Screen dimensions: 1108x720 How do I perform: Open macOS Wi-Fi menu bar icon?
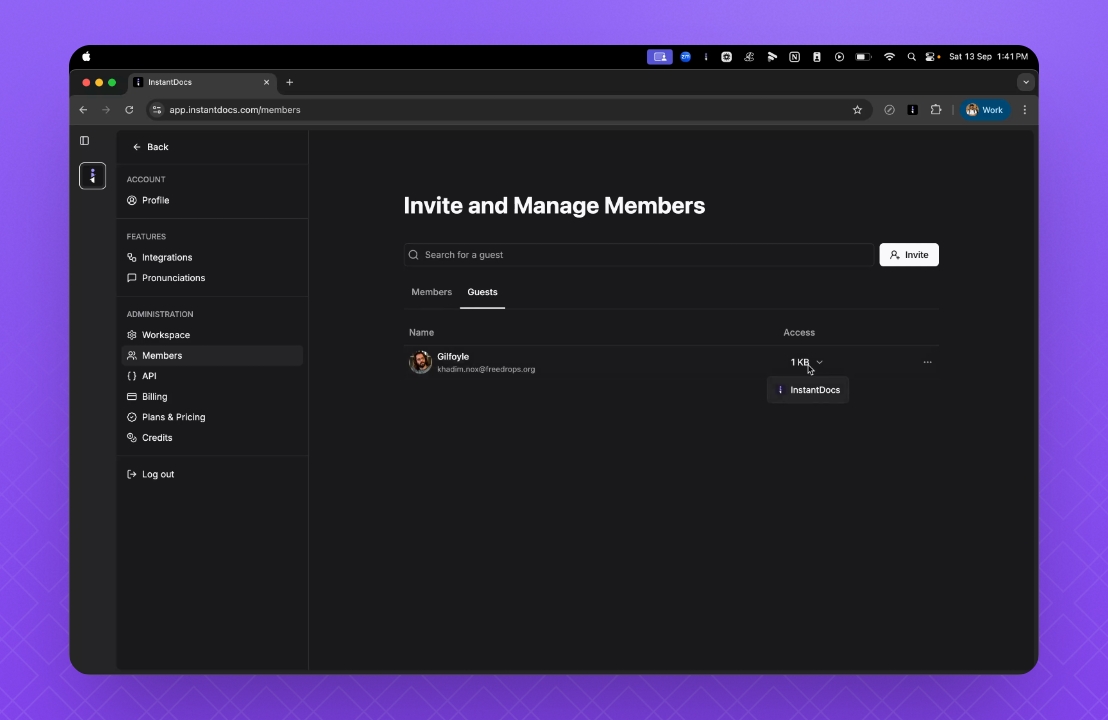coord(889,57)
